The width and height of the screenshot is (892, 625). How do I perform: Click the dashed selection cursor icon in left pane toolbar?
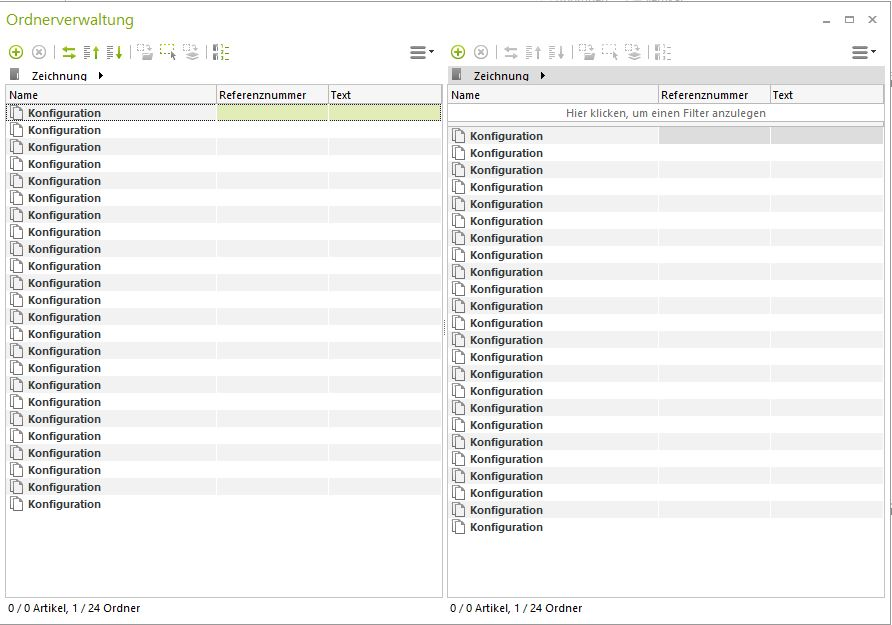click(x=168, y=52)
